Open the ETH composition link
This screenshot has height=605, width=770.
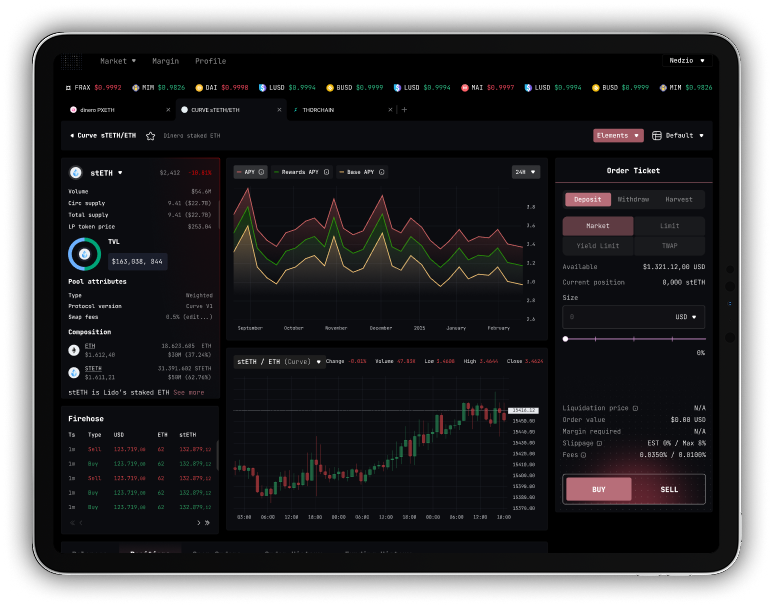point(90,346)
